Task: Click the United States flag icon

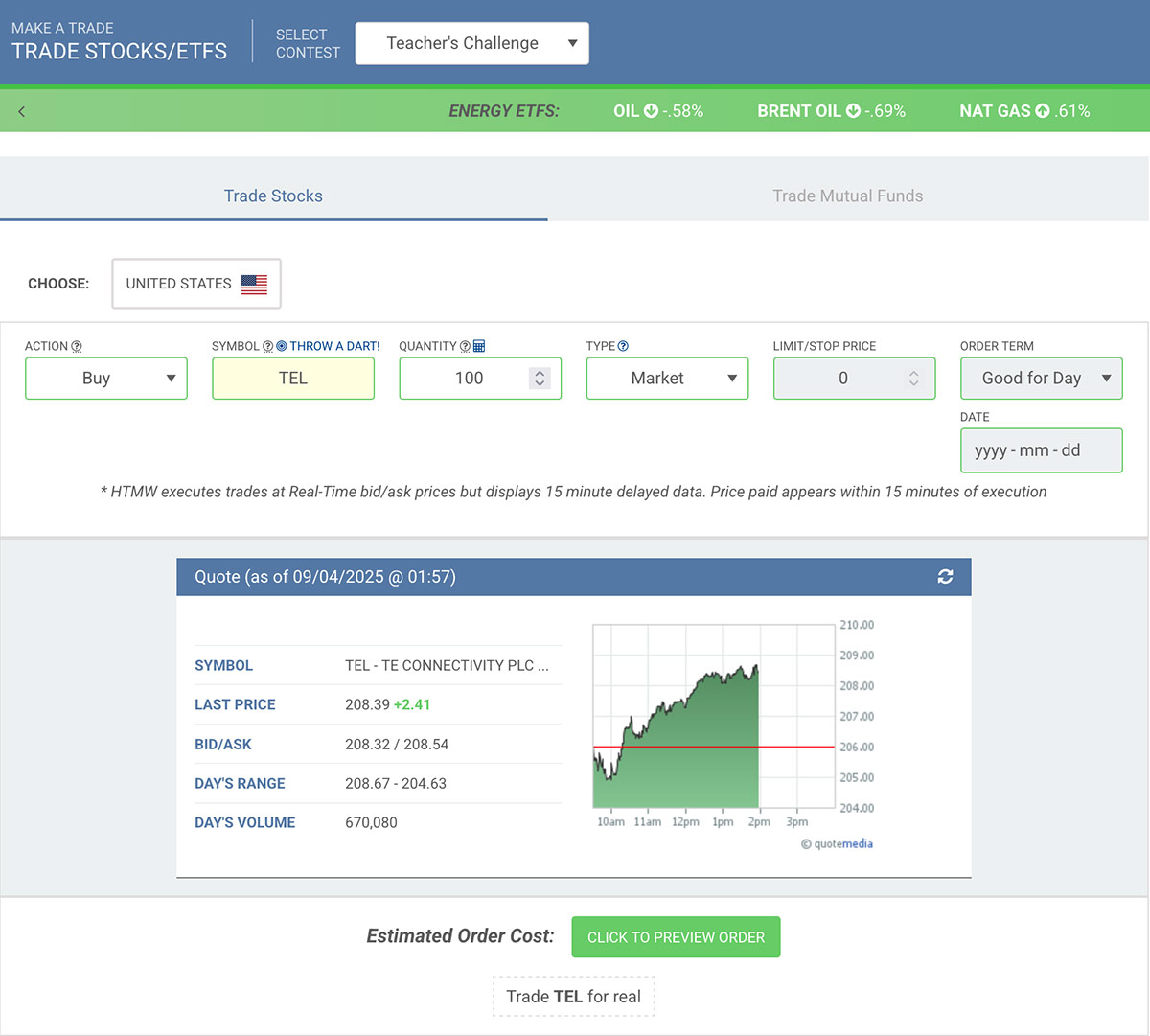Action: click(254, 284)
